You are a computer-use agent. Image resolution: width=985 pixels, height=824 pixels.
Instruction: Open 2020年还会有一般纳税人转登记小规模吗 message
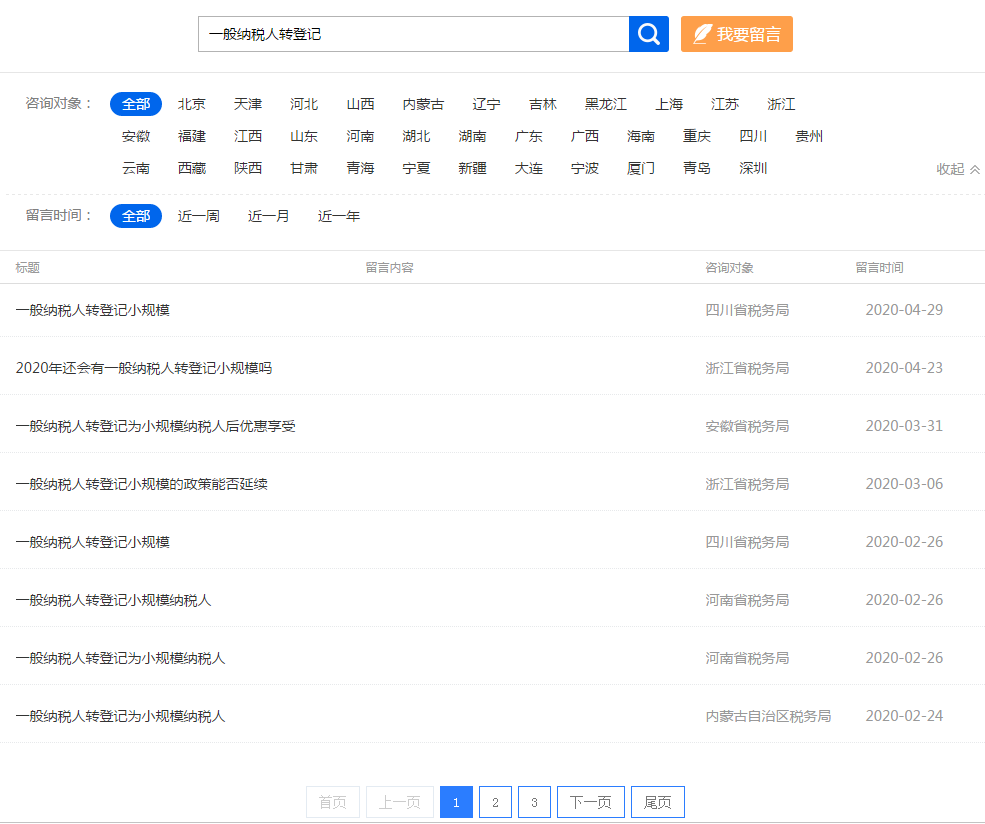144,368
